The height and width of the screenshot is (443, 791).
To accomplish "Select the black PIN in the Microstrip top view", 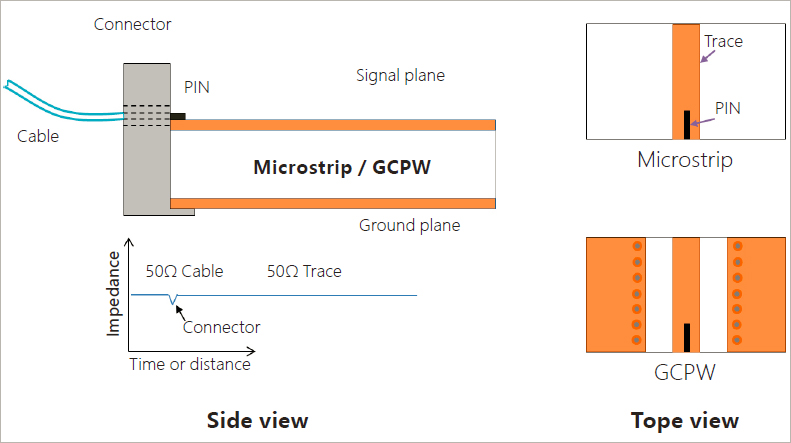I will click(x=687, y=125).
